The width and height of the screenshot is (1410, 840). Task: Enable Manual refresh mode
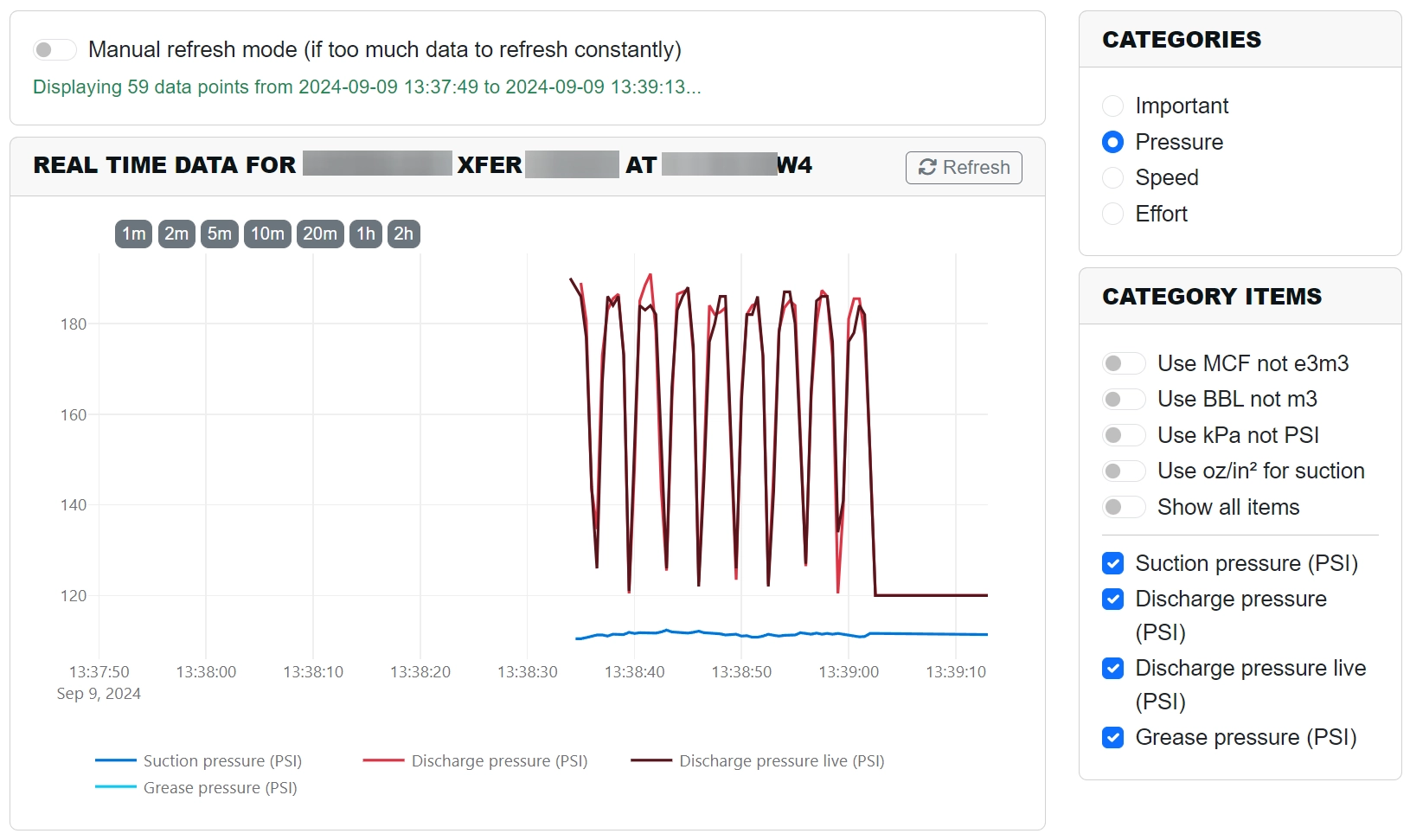pyautogui.click(x=54, y=49)
